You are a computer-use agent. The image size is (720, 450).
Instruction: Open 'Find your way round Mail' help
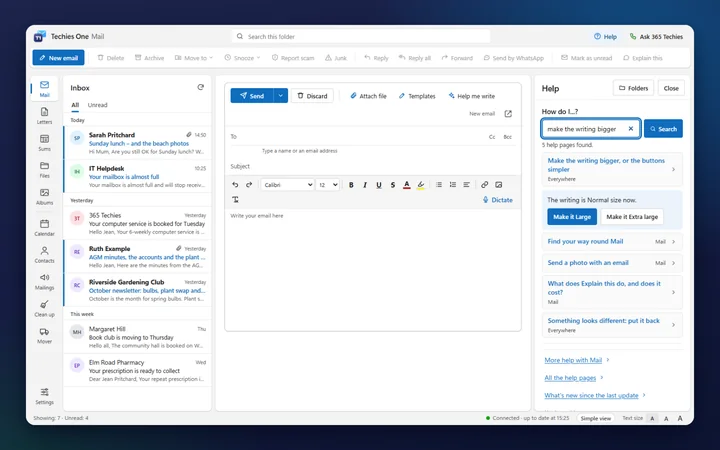612,242
